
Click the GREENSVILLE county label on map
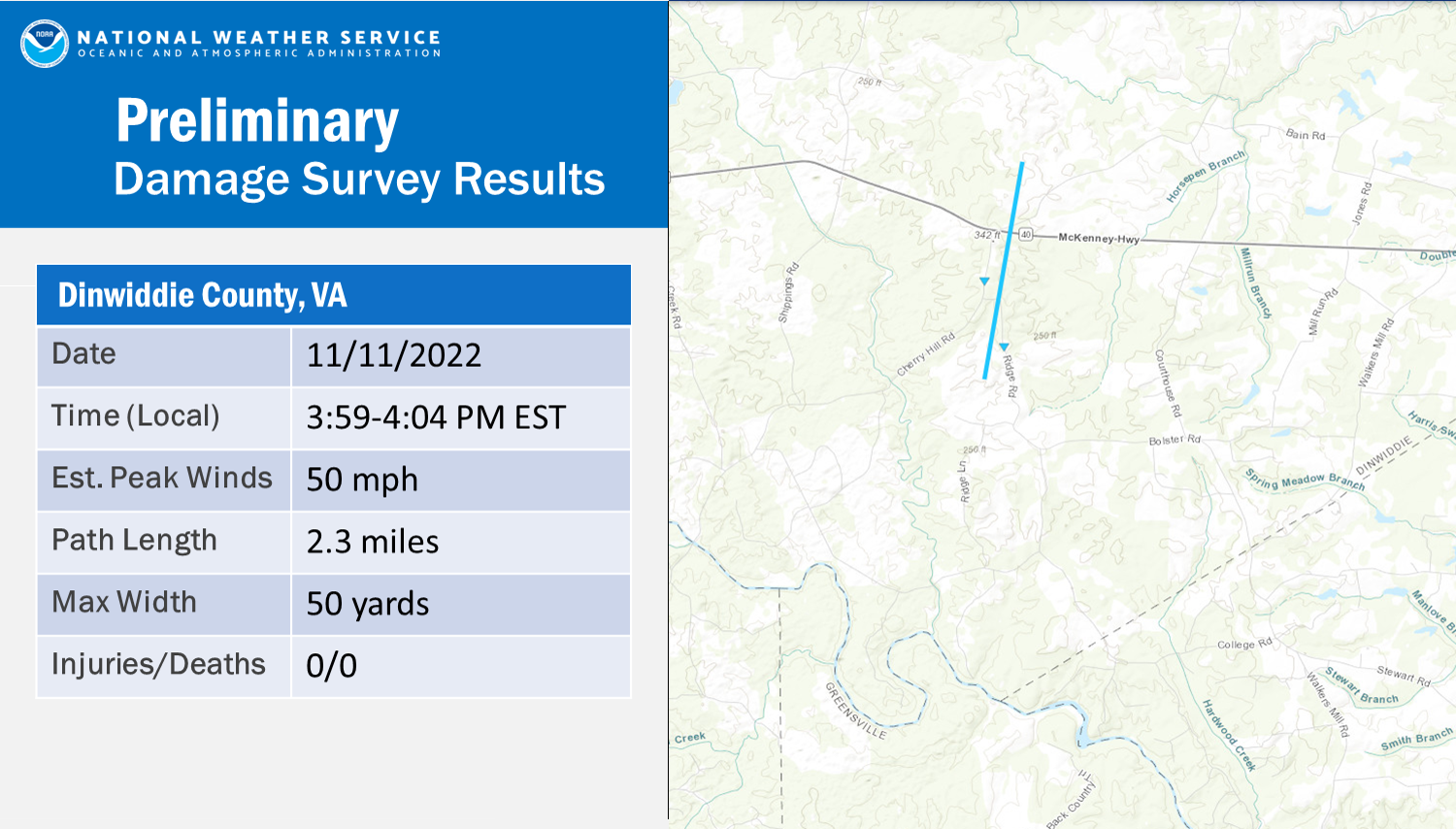point(855,711)
